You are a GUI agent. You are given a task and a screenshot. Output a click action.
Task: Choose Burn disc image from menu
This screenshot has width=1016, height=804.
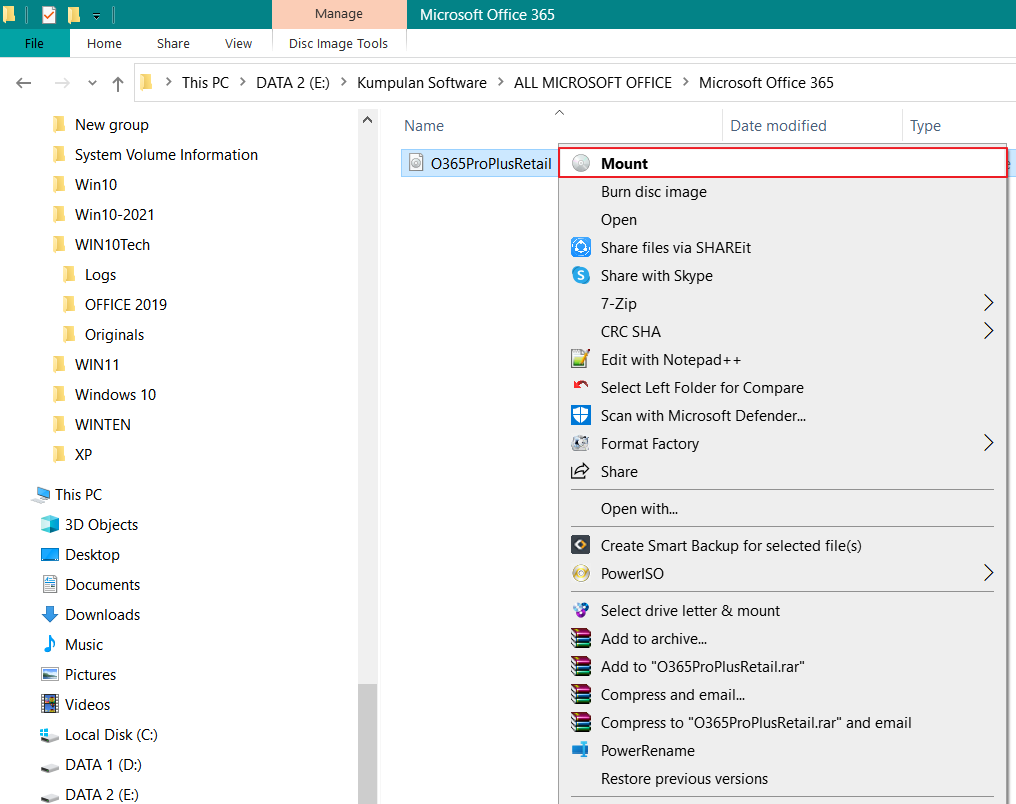[653, 192]
